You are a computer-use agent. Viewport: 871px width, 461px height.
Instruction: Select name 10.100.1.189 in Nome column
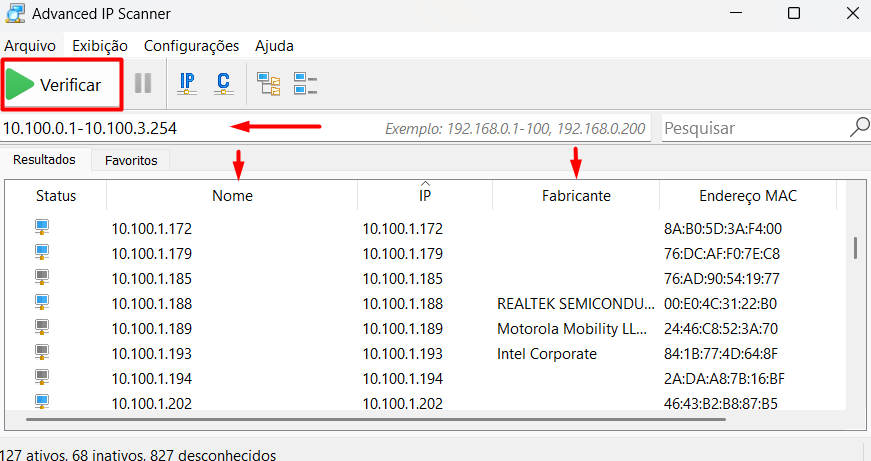point(152,329)
